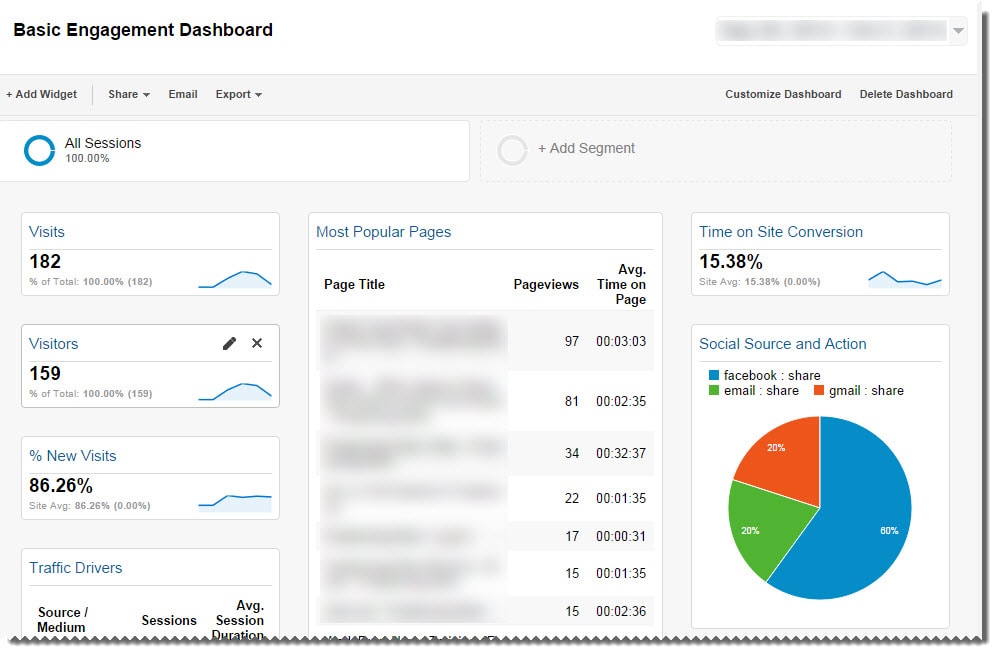Image resolution: width=997 pixels, height=656 pixels.
Task: Open the blurred account selector dropdown arrow
Action: 958,31
